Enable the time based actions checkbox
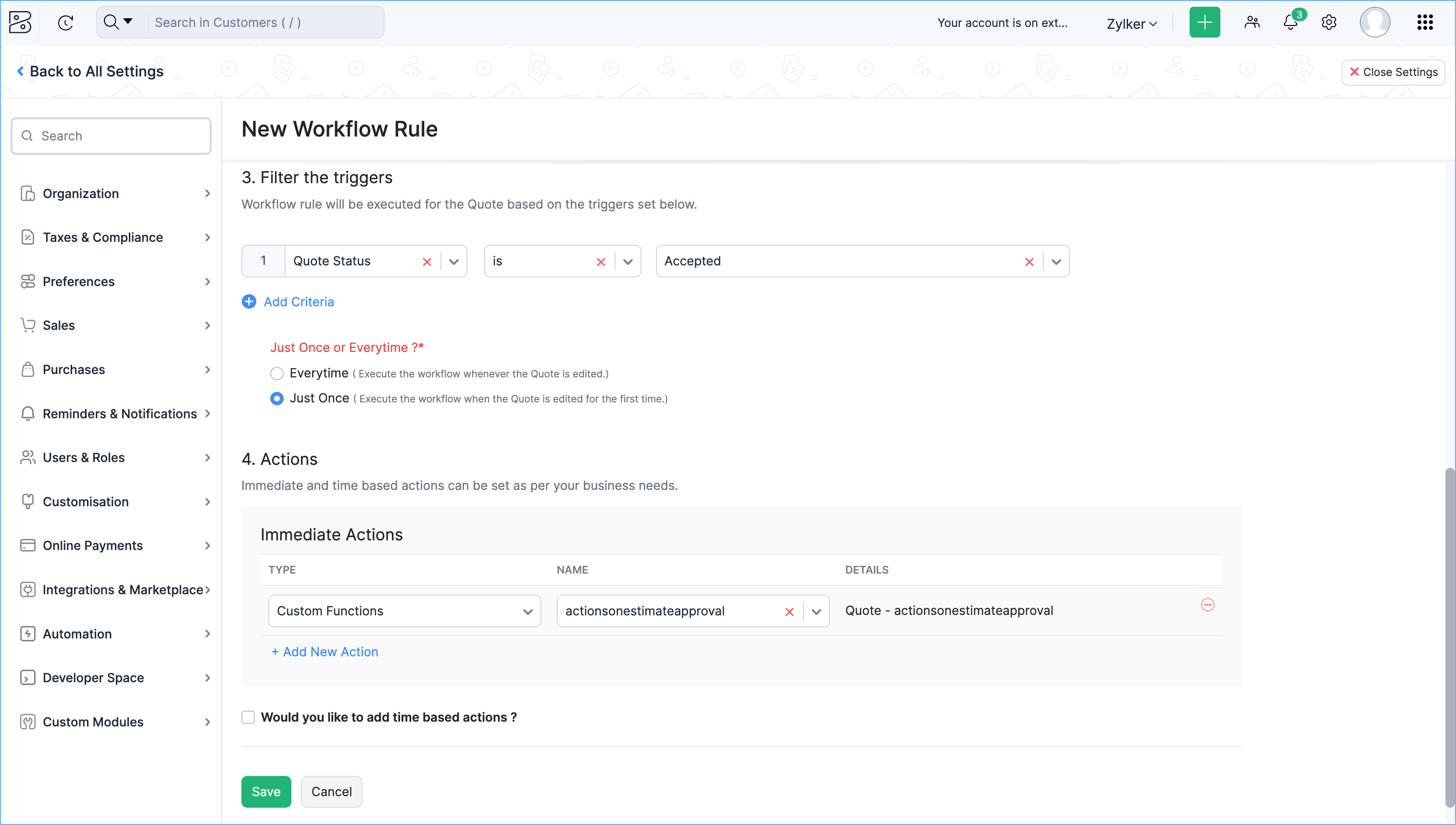Viewport: 1456px width, 825px height. click(x=248, y=717)
